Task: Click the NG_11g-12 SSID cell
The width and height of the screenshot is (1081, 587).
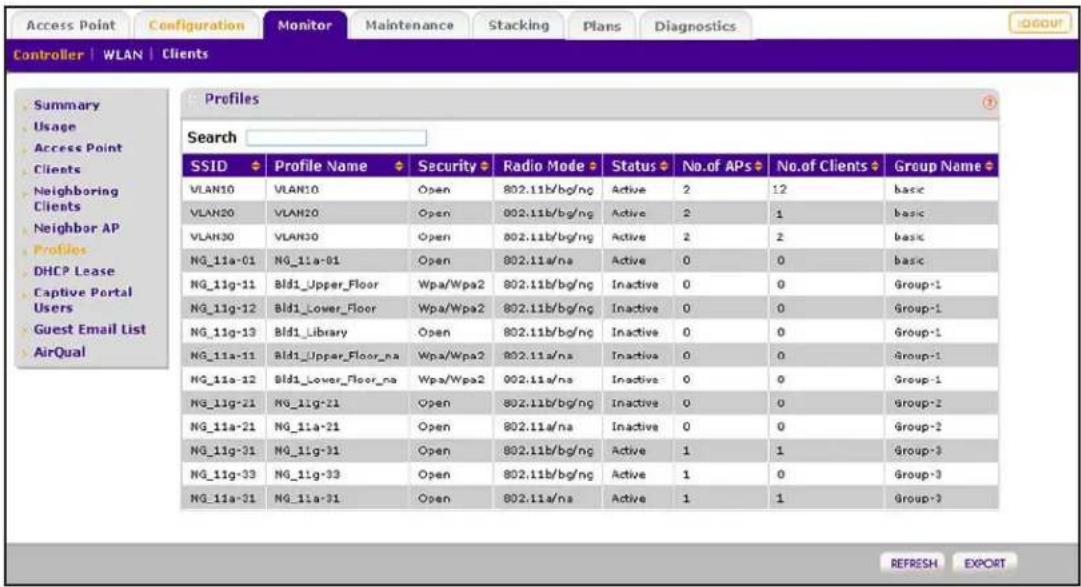Action: pos(223,308)
